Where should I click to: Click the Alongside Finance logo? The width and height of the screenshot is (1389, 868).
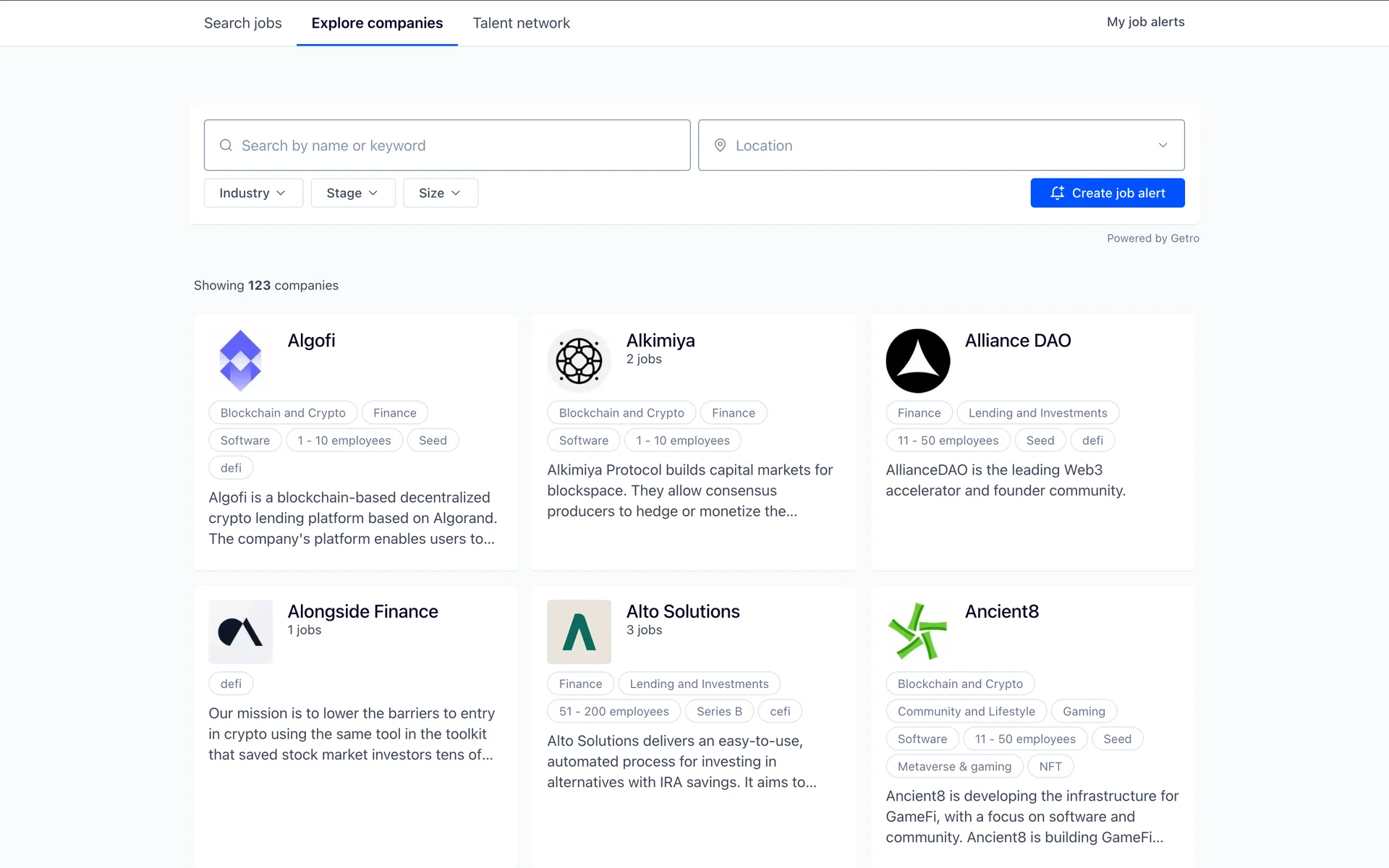pyautogui.click(x=240, y=631)
